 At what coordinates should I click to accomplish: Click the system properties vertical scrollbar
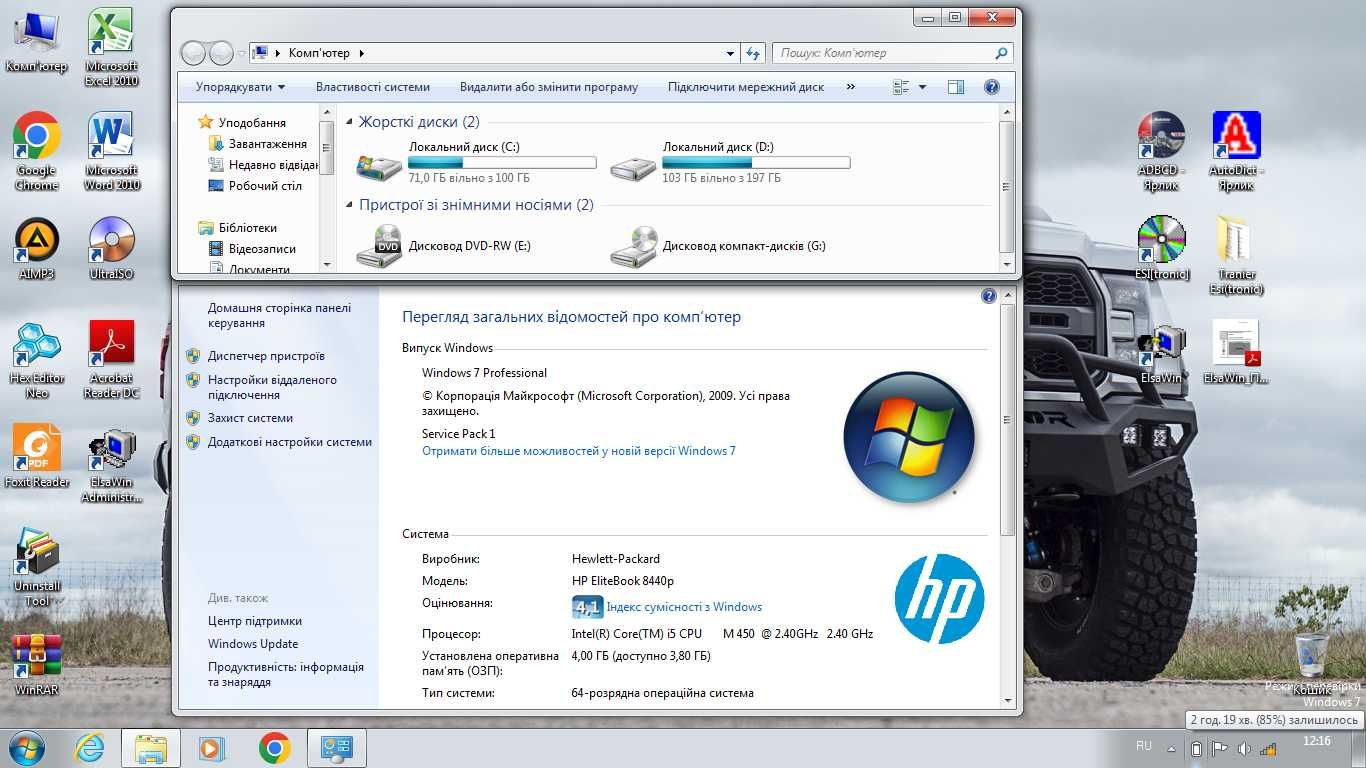[x=1008, y=420]
